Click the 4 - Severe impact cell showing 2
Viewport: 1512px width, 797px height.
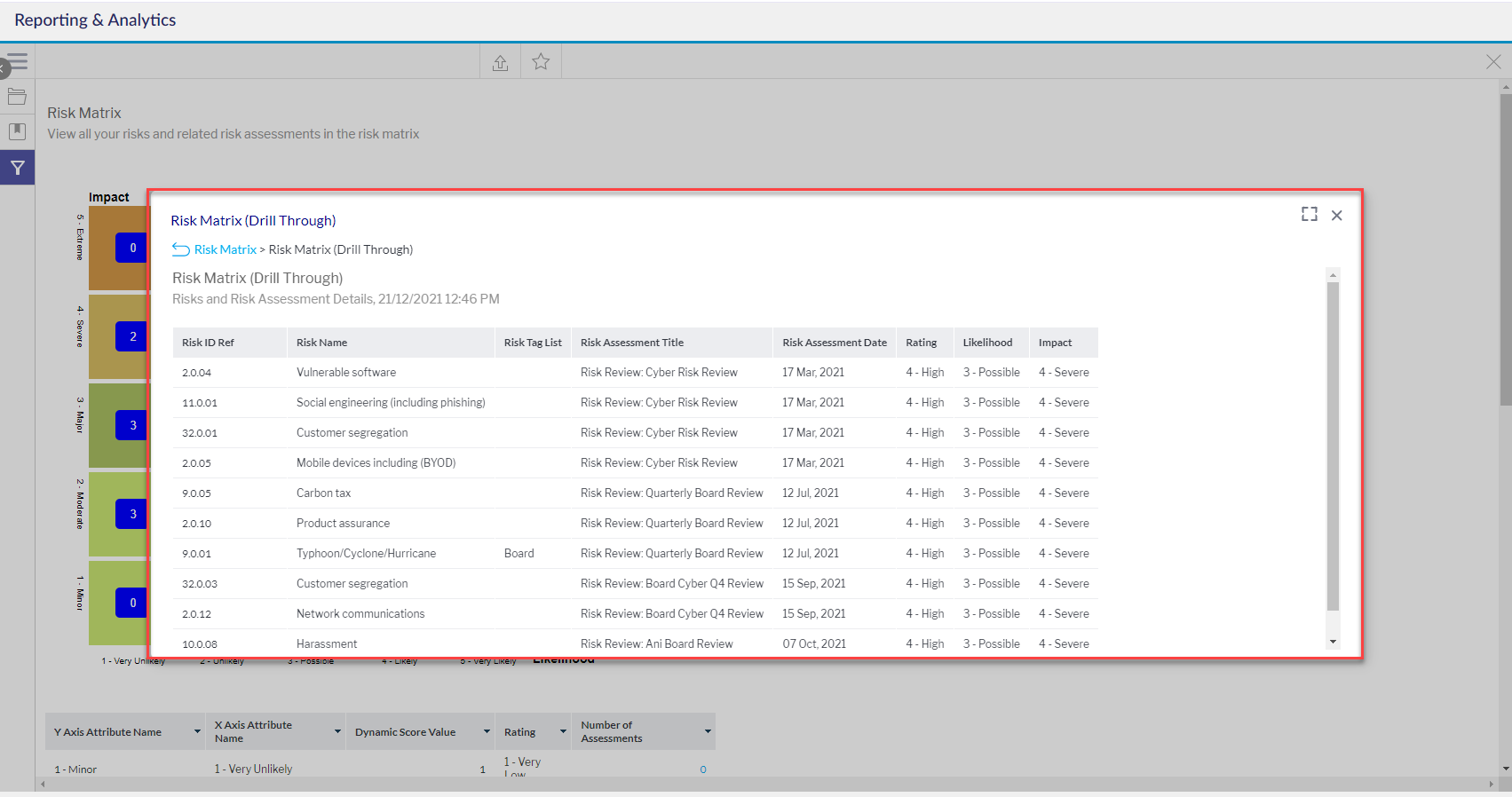pos(132,336)
